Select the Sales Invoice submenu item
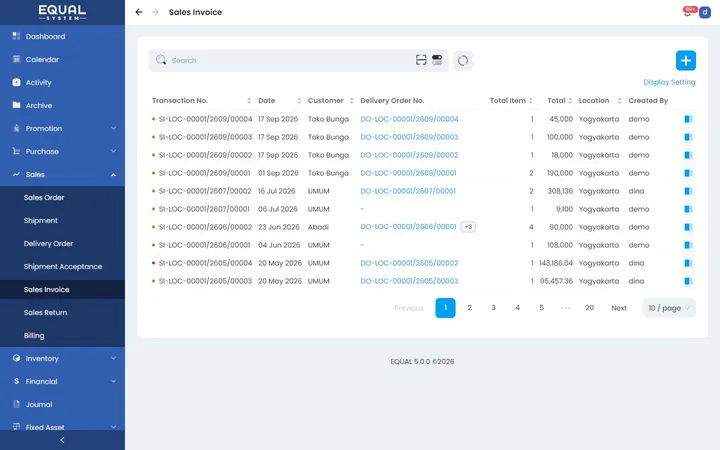The height and width of the screenshot is (450, 720). [62, 289]
